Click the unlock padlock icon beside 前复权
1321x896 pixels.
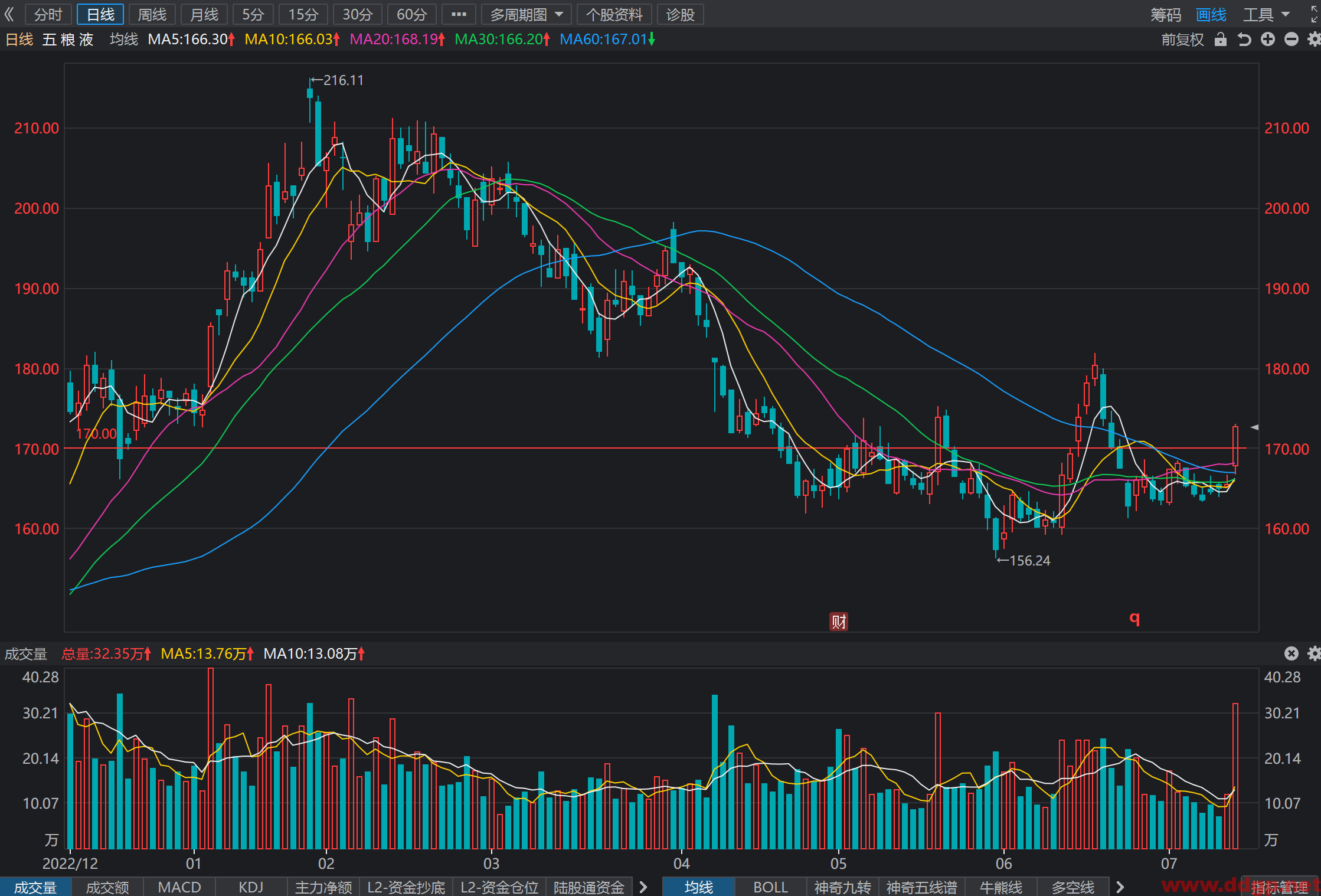point(1220,40)
